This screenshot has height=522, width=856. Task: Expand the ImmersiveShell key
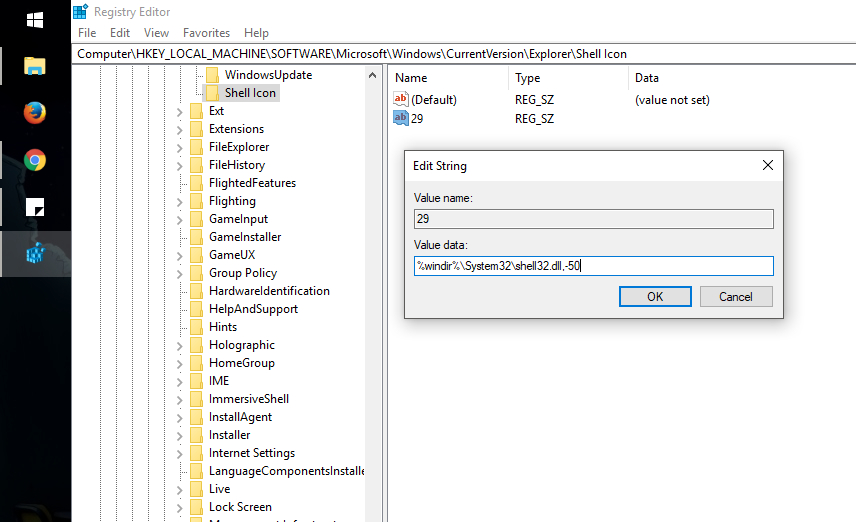tap(180, 400)
